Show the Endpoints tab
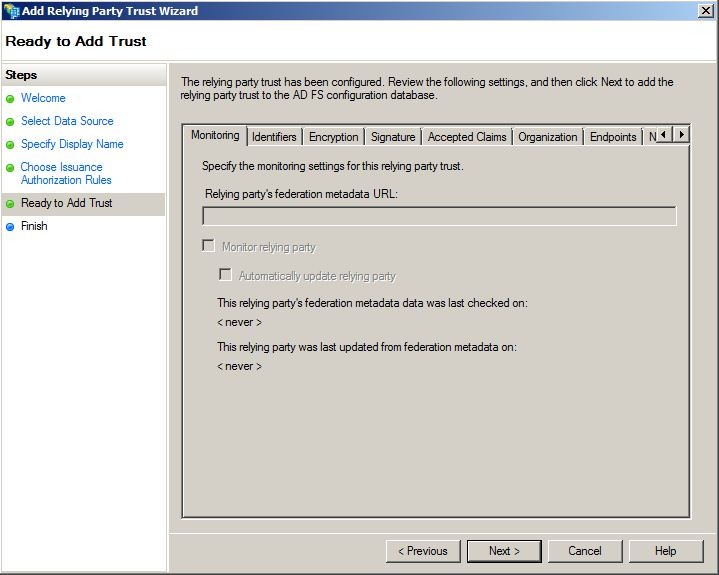The image size is (719, 575). pos(613,137)
